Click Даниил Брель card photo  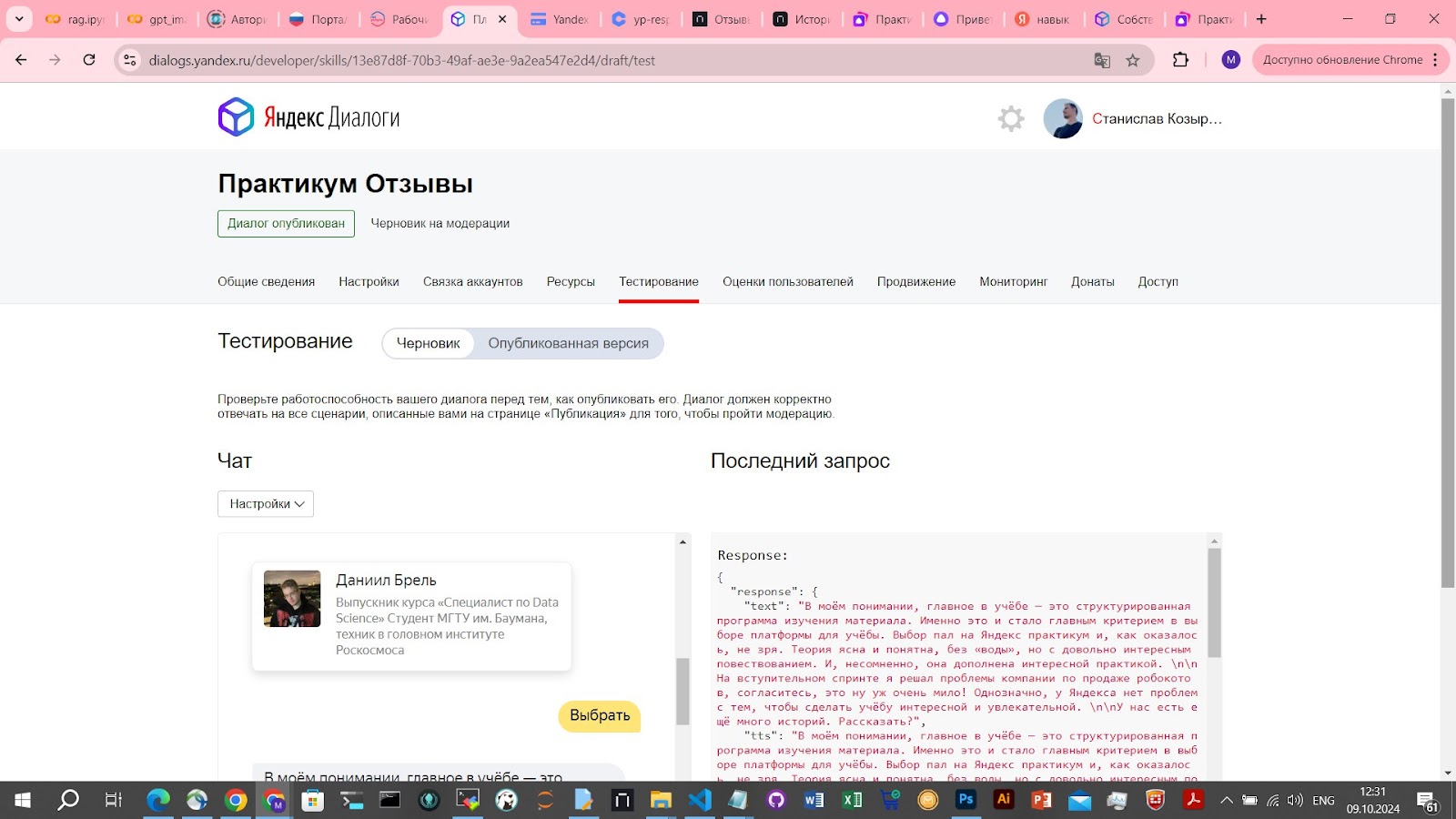click(292, 599)
